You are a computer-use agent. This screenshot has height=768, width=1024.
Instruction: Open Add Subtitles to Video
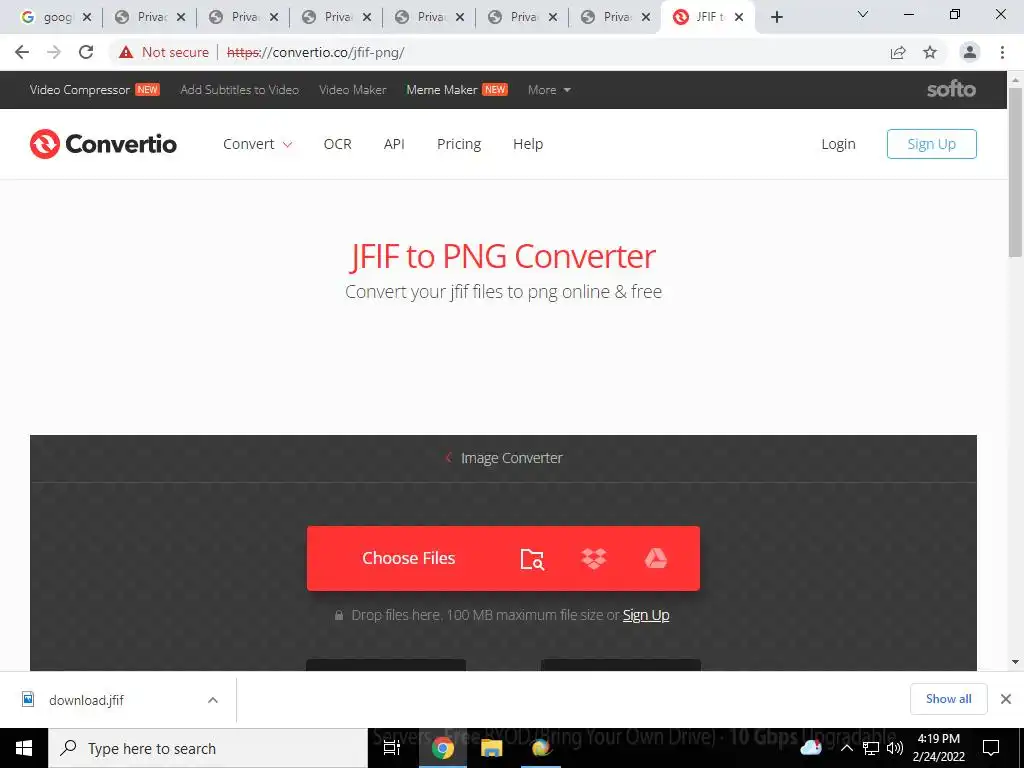click(x=240, y=89)
